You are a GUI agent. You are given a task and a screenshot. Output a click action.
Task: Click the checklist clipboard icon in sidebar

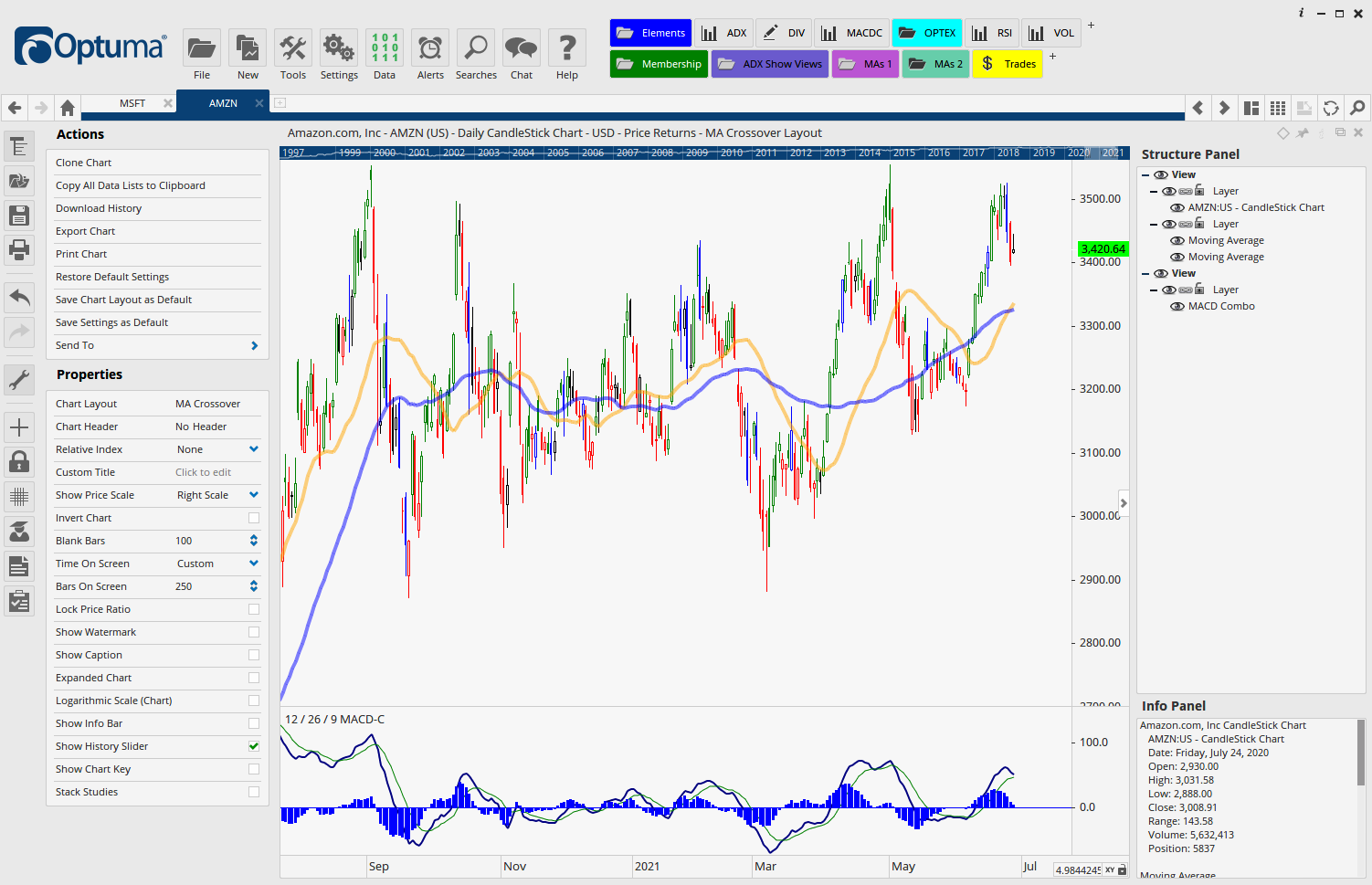click(x=19, y=601)
